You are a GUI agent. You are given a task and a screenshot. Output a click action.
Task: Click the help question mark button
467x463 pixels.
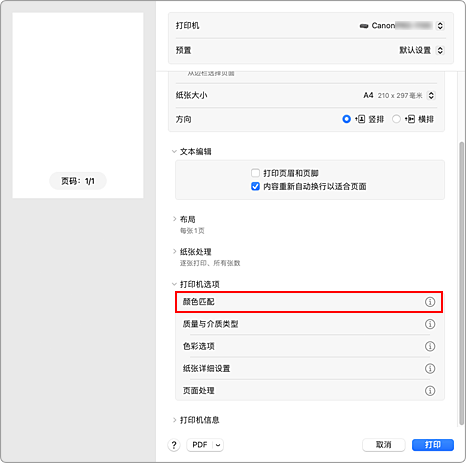coord(174,445)
